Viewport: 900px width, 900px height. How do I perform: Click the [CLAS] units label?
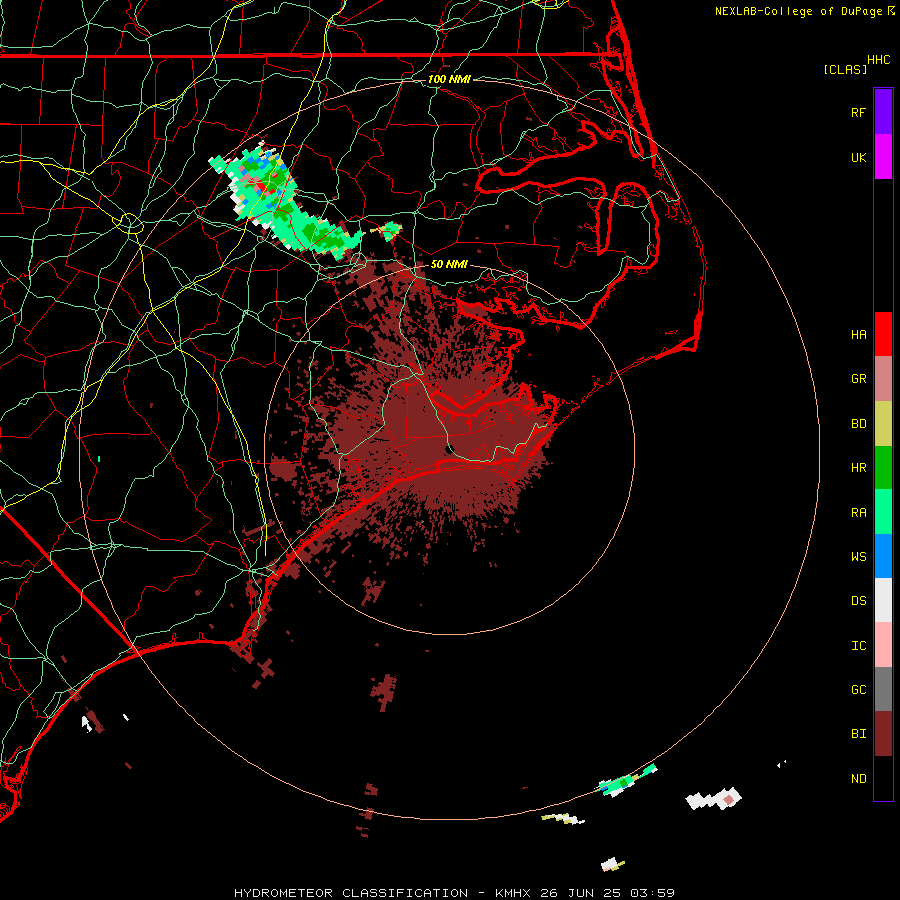(845, 70)
